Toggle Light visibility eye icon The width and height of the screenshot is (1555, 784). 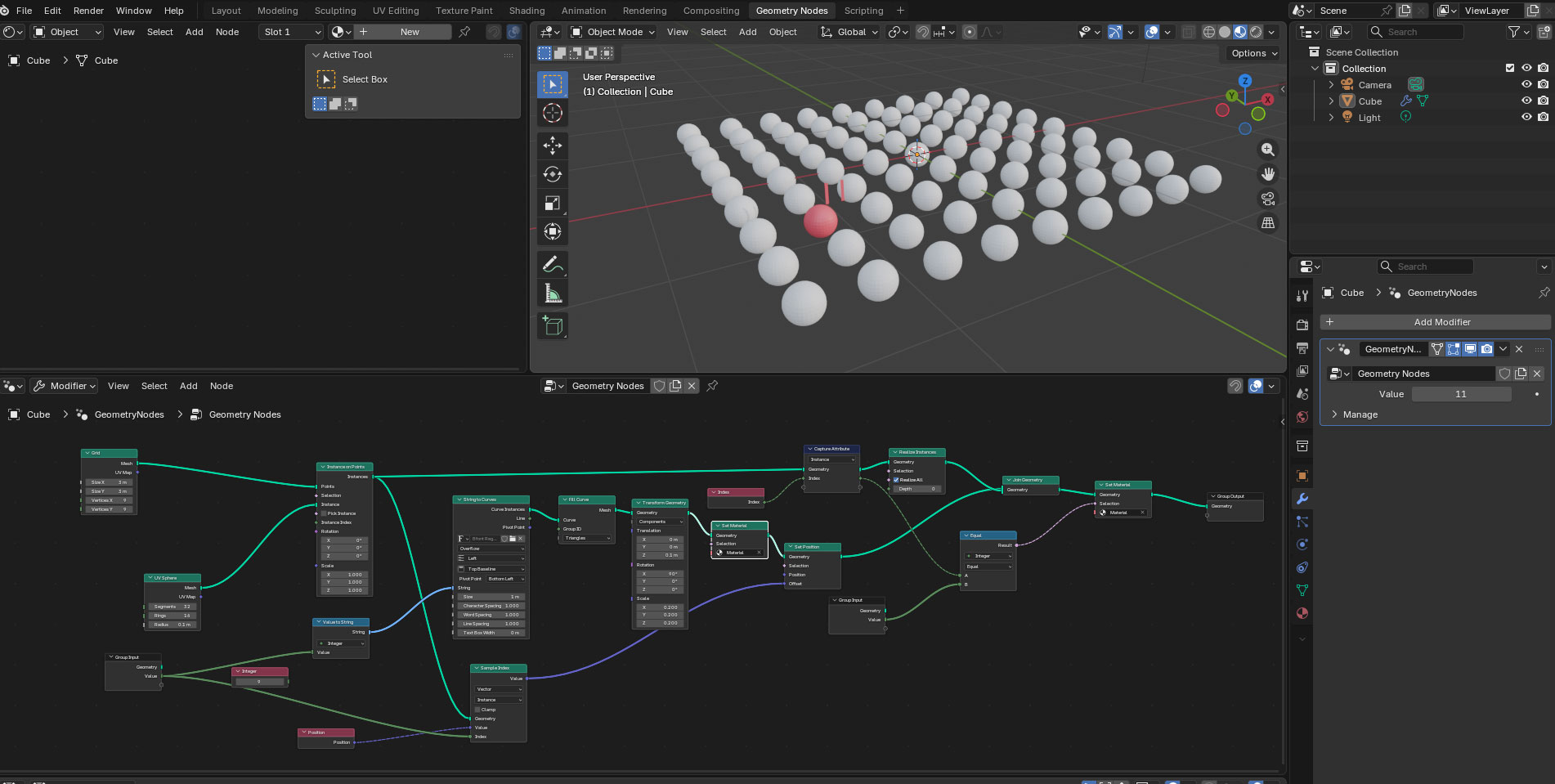[x=1526, y=117]
